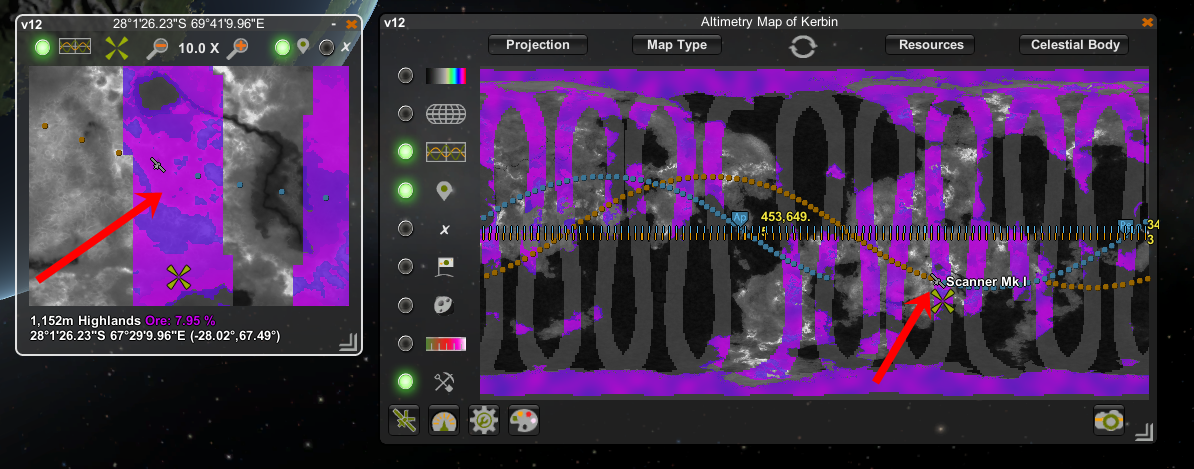The image size is (1194, 469).
Task: Click the zoom map's corner resize handle
Action: (348, 344)
